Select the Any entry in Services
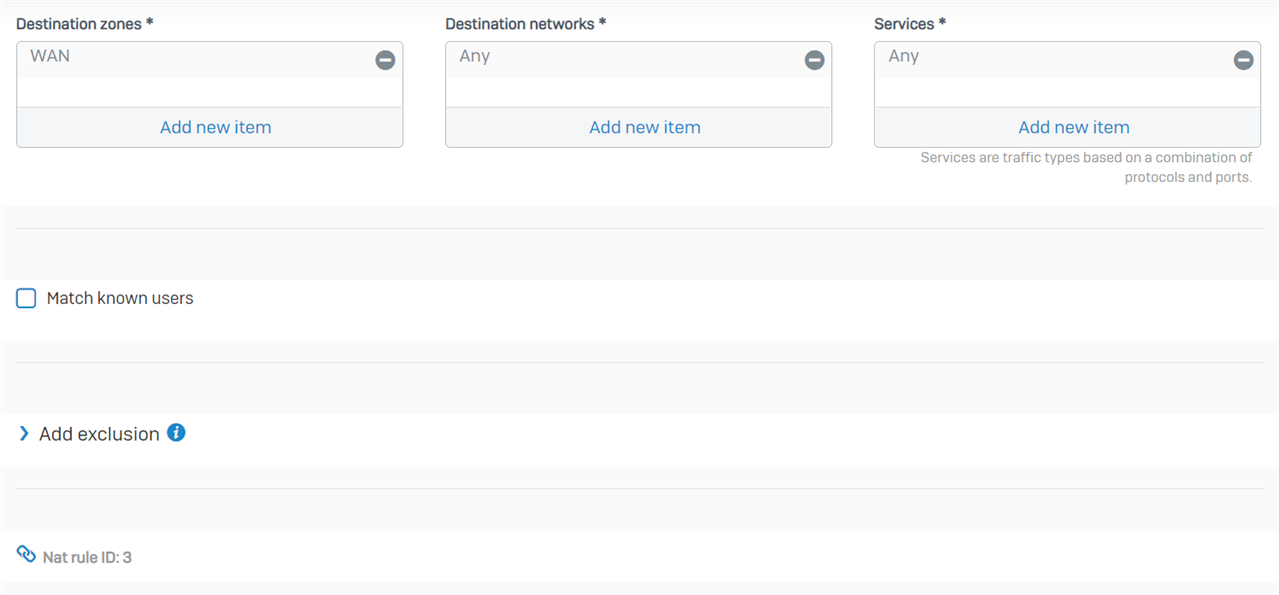1279x595 pixels. (x=904, y=57)
